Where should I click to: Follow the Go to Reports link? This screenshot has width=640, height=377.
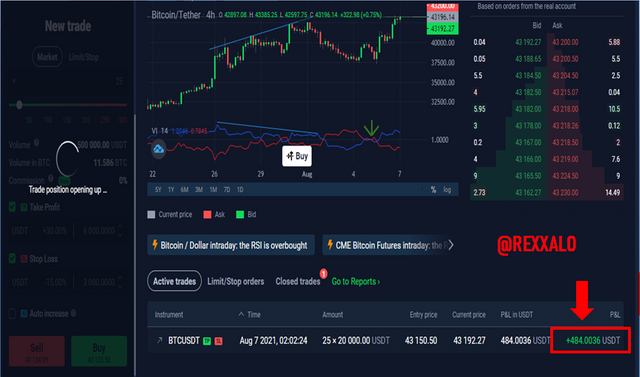[x=356, y=282]
